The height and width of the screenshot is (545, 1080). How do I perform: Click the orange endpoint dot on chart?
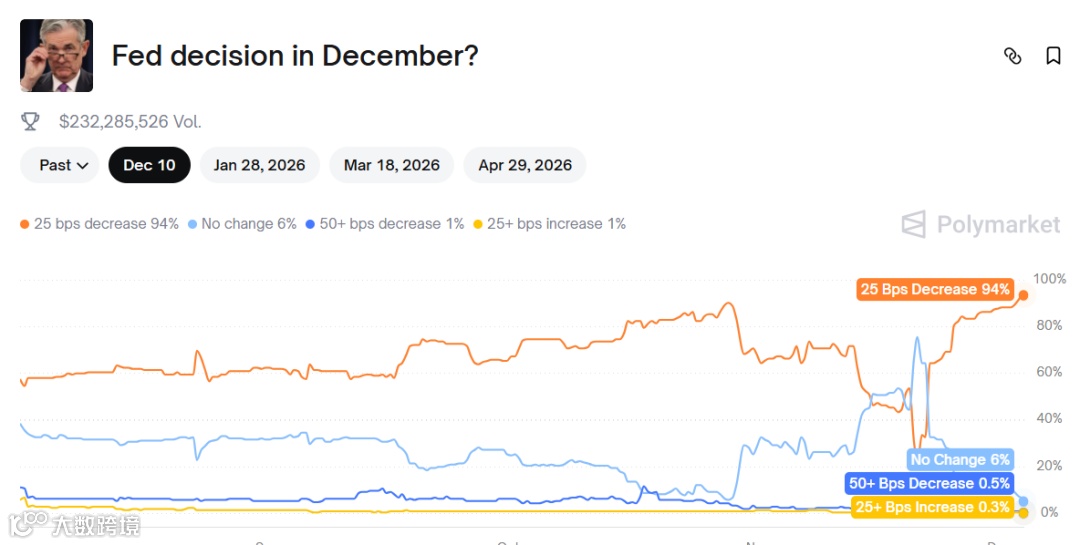1022,295
